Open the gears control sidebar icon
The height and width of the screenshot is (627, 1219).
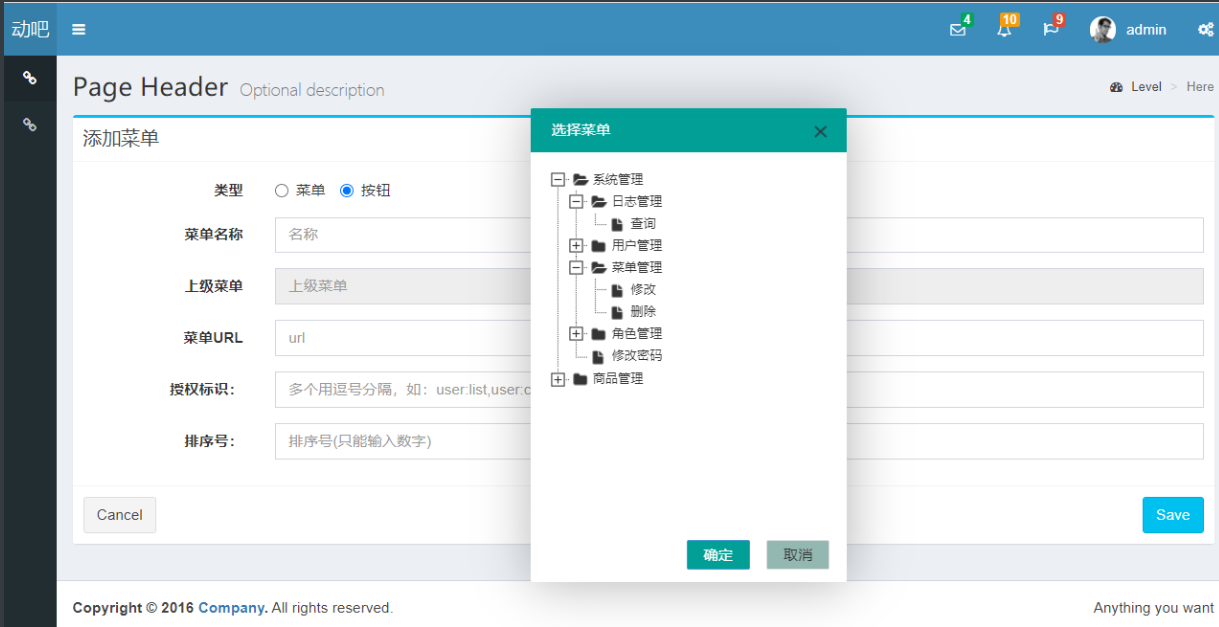click(x=1206, y=30)
